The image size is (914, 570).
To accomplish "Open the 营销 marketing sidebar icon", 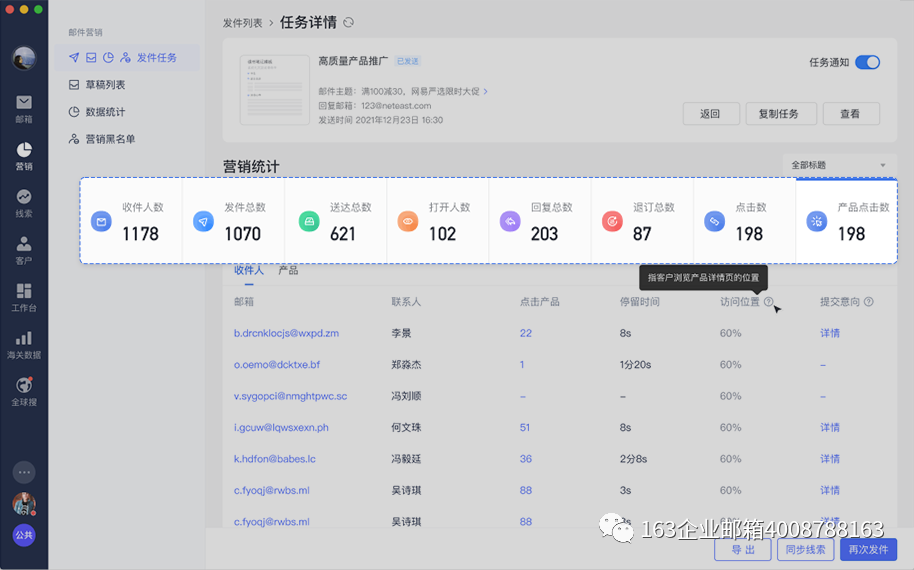I will tap(24, 156).
